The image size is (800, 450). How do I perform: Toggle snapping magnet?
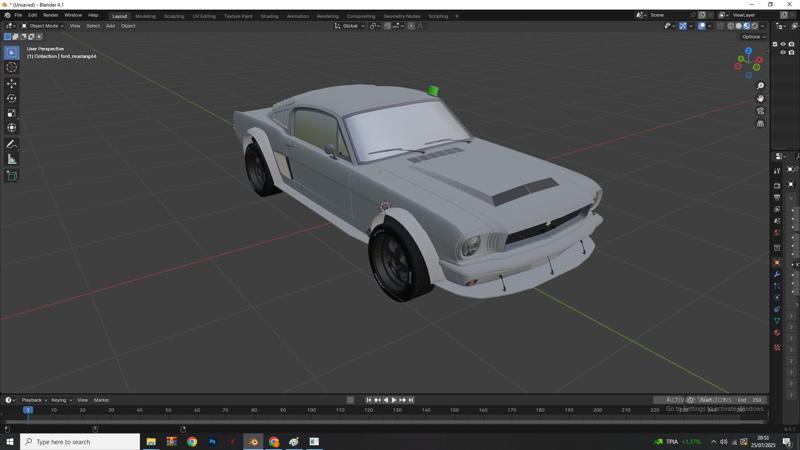(387, 26)
